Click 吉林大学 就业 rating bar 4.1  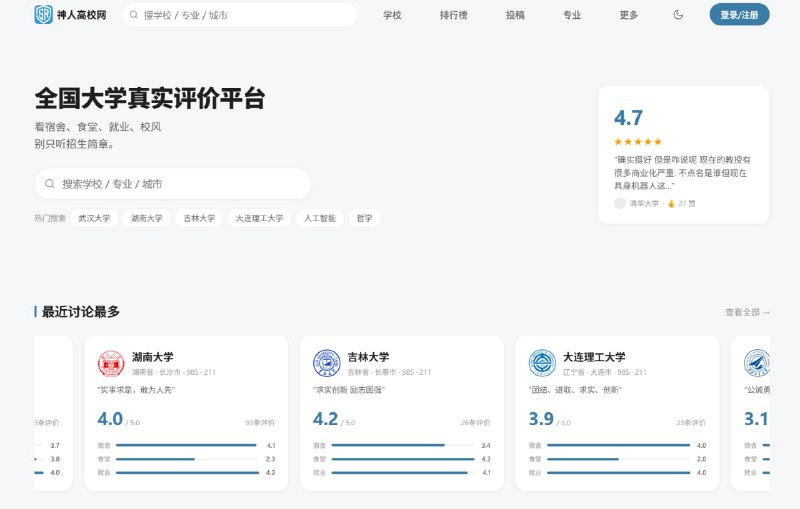click(x=402, y=473)
